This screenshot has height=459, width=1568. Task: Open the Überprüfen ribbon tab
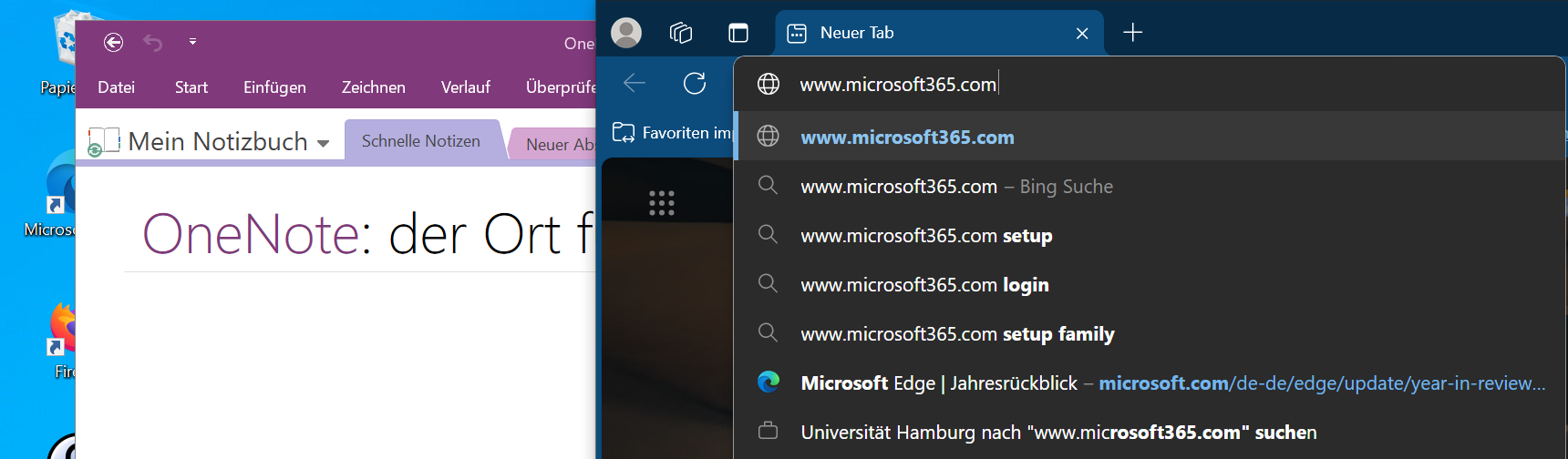pyautogui.click(x=560, y=87)
